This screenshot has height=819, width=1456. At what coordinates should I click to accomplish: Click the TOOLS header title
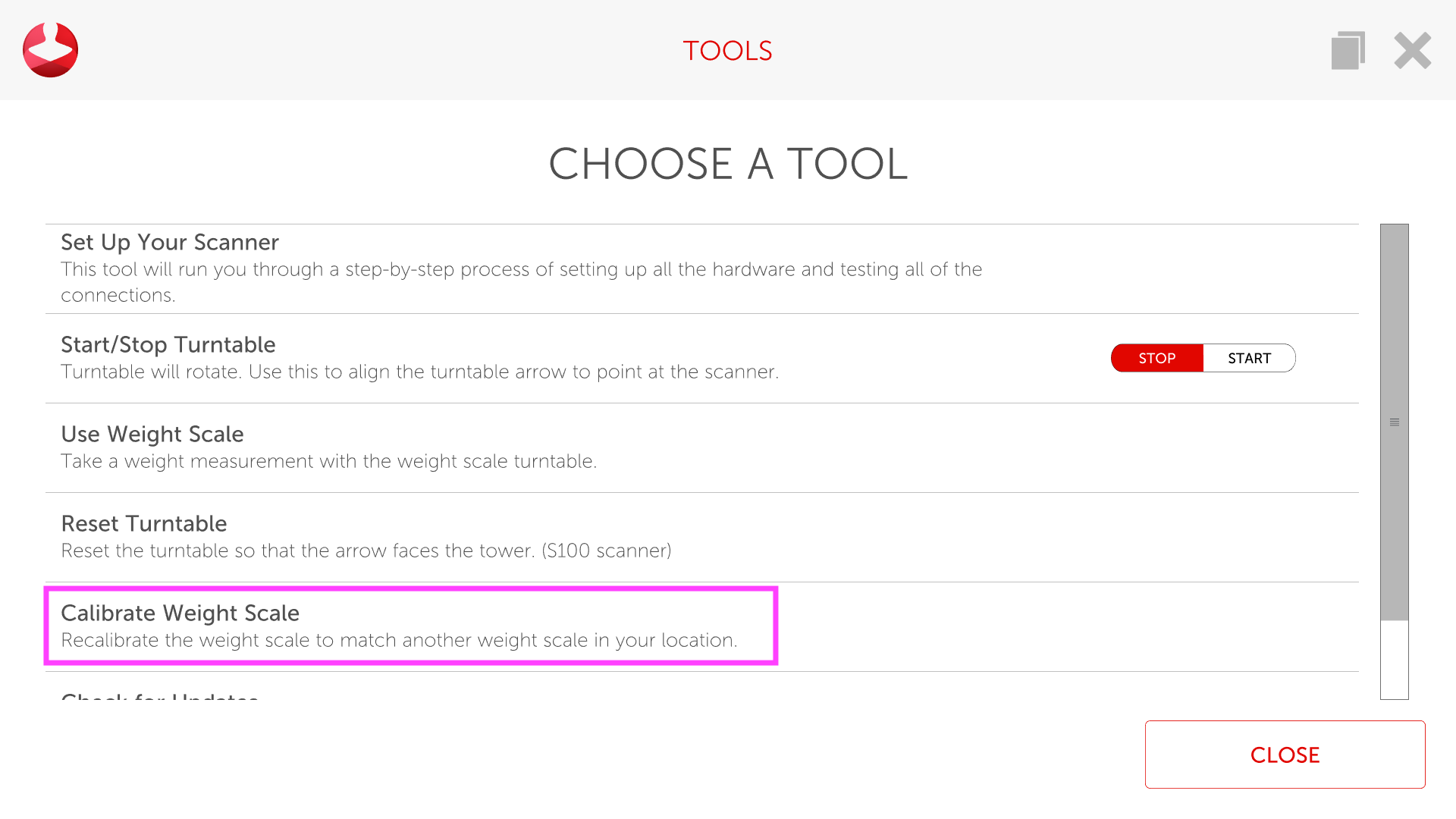click(727, 51)
